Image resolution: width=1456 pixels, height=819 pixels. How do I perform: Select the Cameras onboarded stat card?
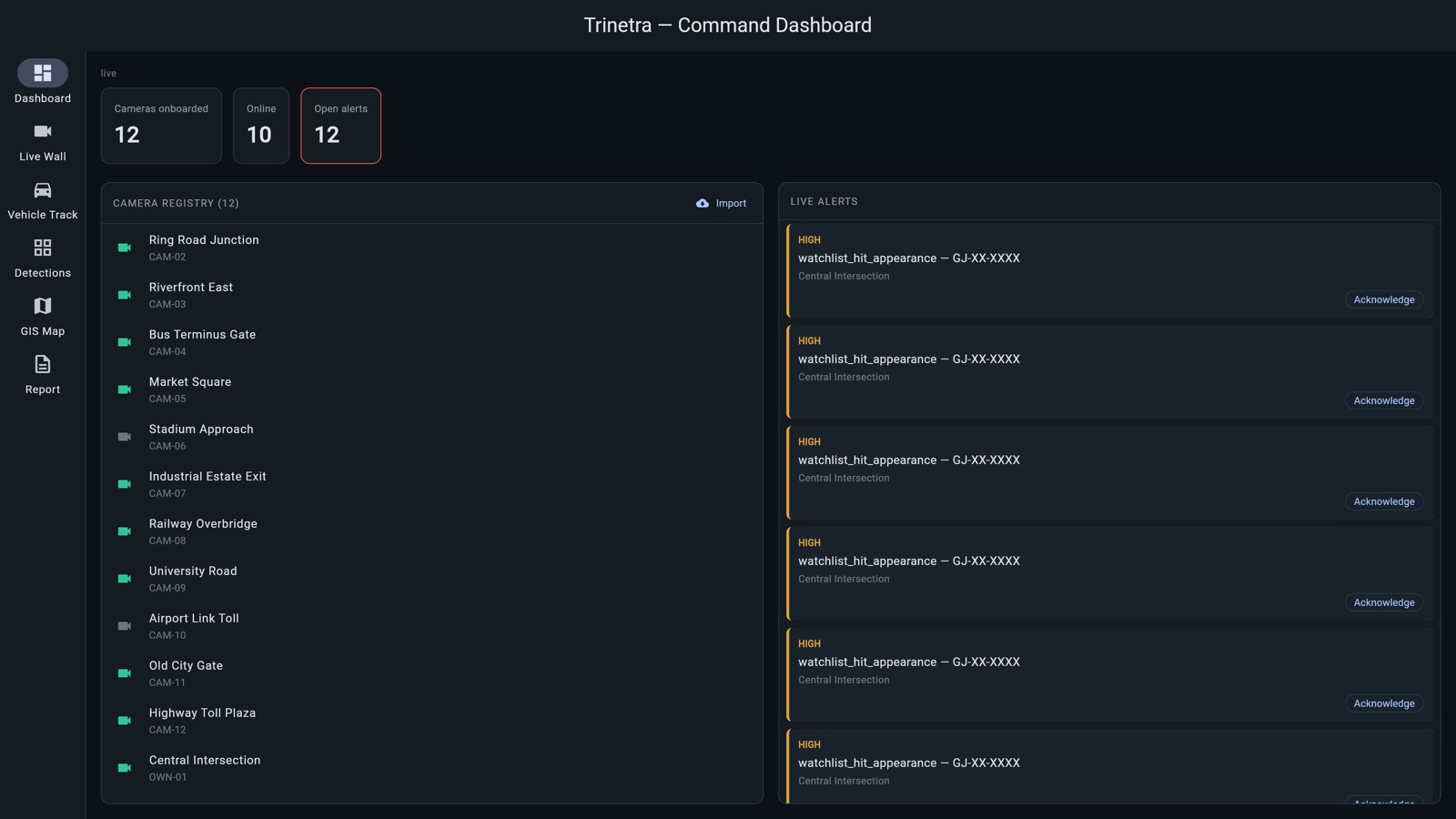[x=161, y=126]
